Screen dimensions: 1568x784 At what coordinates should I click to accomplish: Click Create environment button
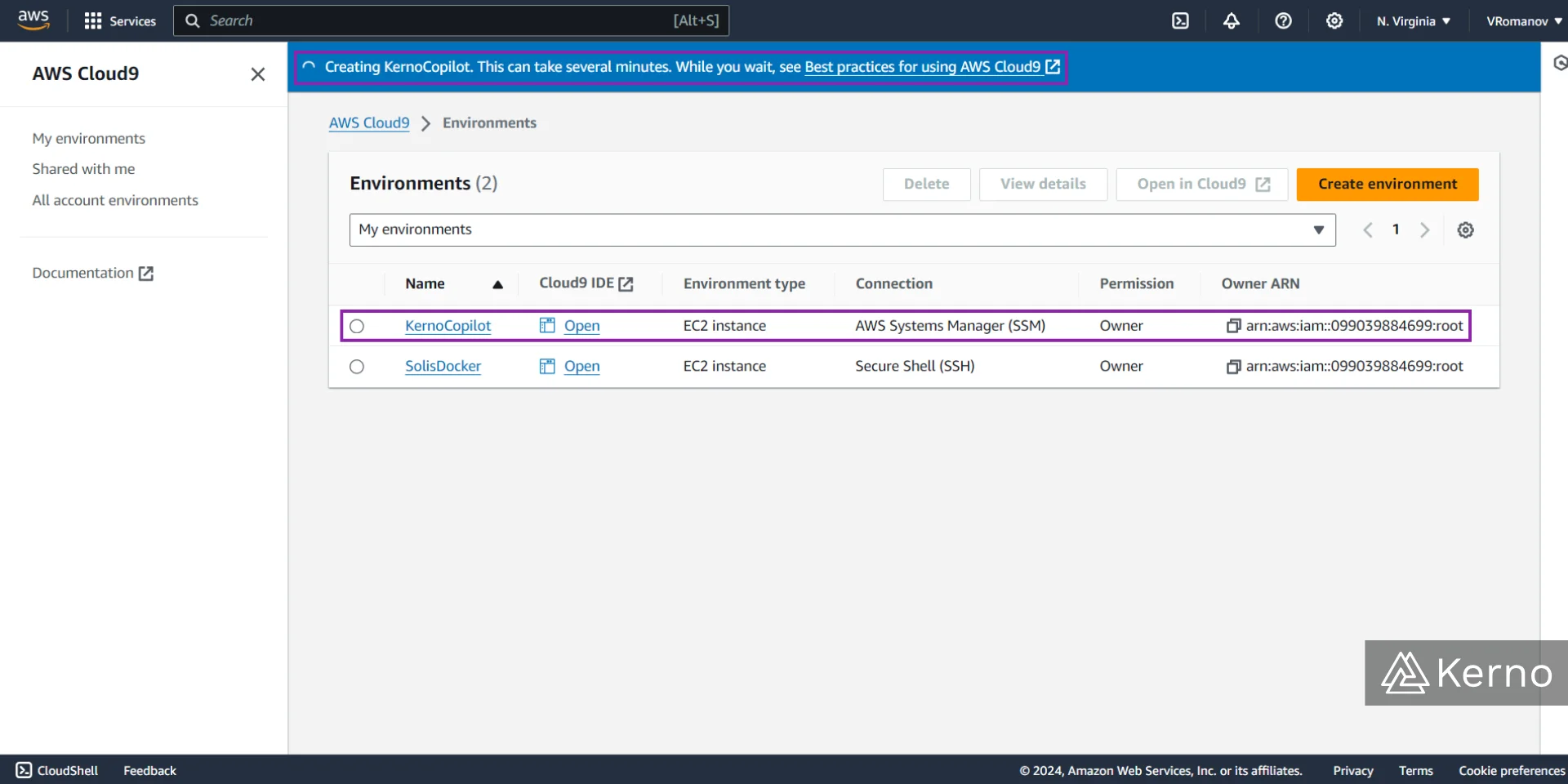[1388, 185]
